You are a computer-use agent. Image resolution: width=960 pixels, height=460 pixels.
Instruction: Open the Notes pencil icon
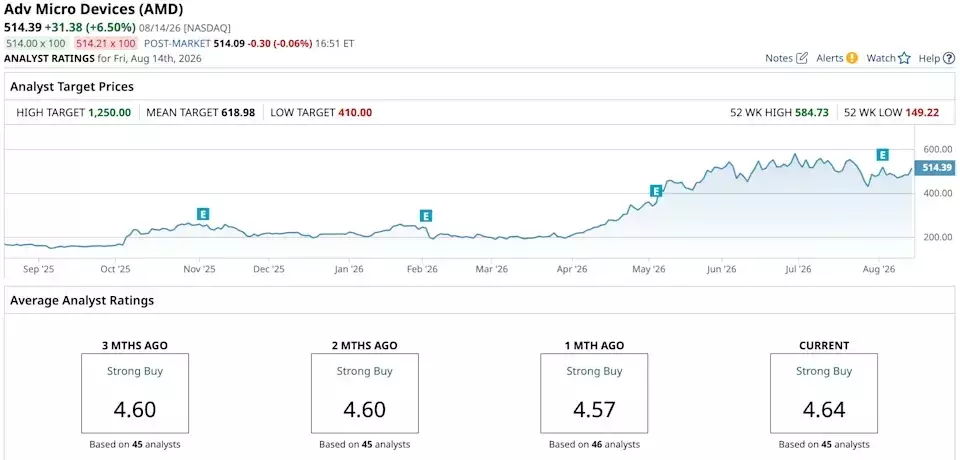[801, 58]
